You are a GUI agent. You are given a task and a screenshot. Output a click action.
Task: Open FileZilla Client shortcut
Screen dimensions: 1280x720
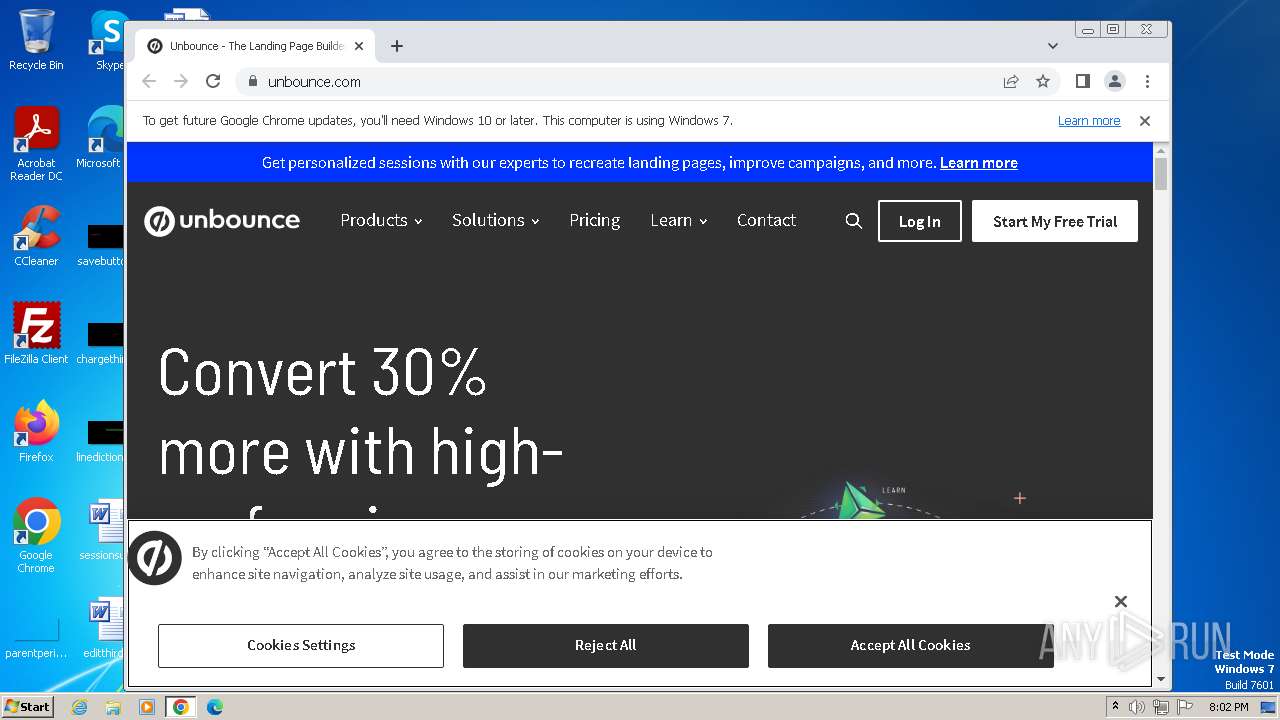click(x=36, y=333)
